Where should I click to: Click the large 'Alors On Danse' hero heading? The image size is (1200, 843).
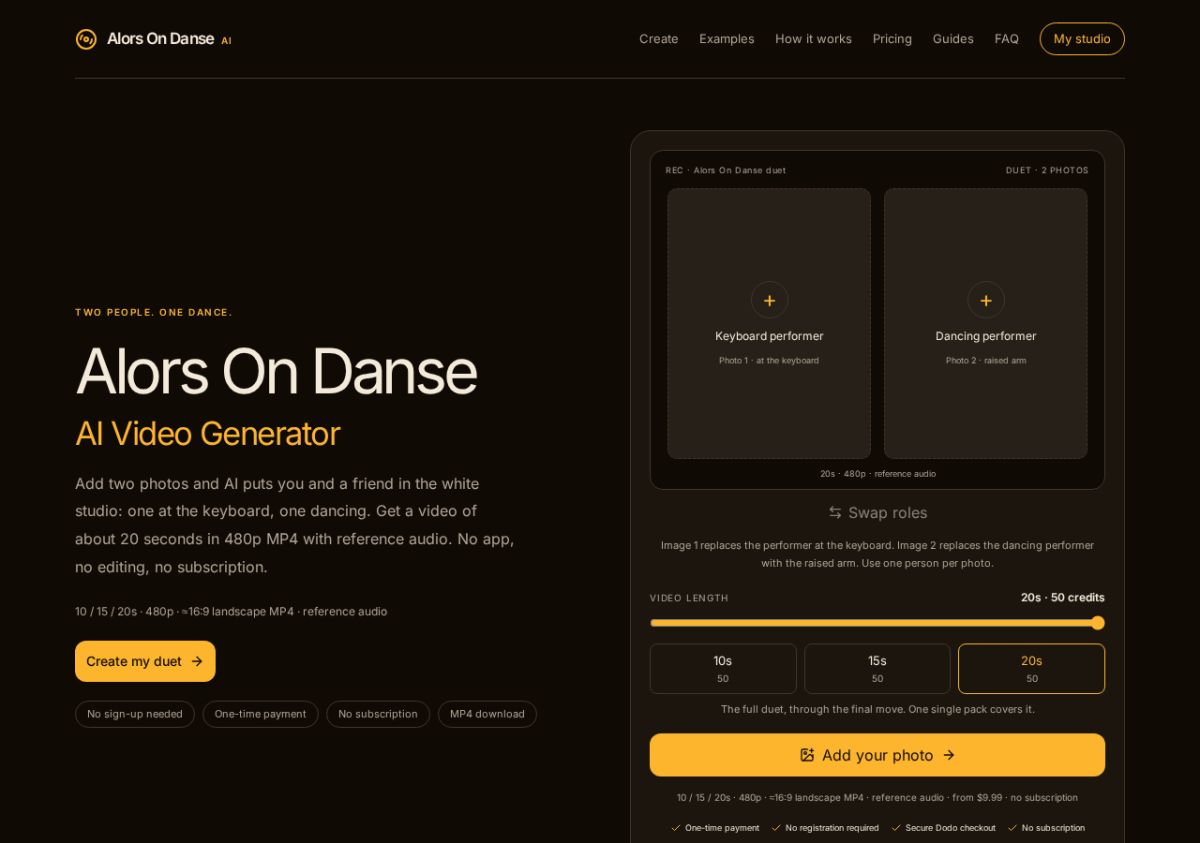coord(276,371)
